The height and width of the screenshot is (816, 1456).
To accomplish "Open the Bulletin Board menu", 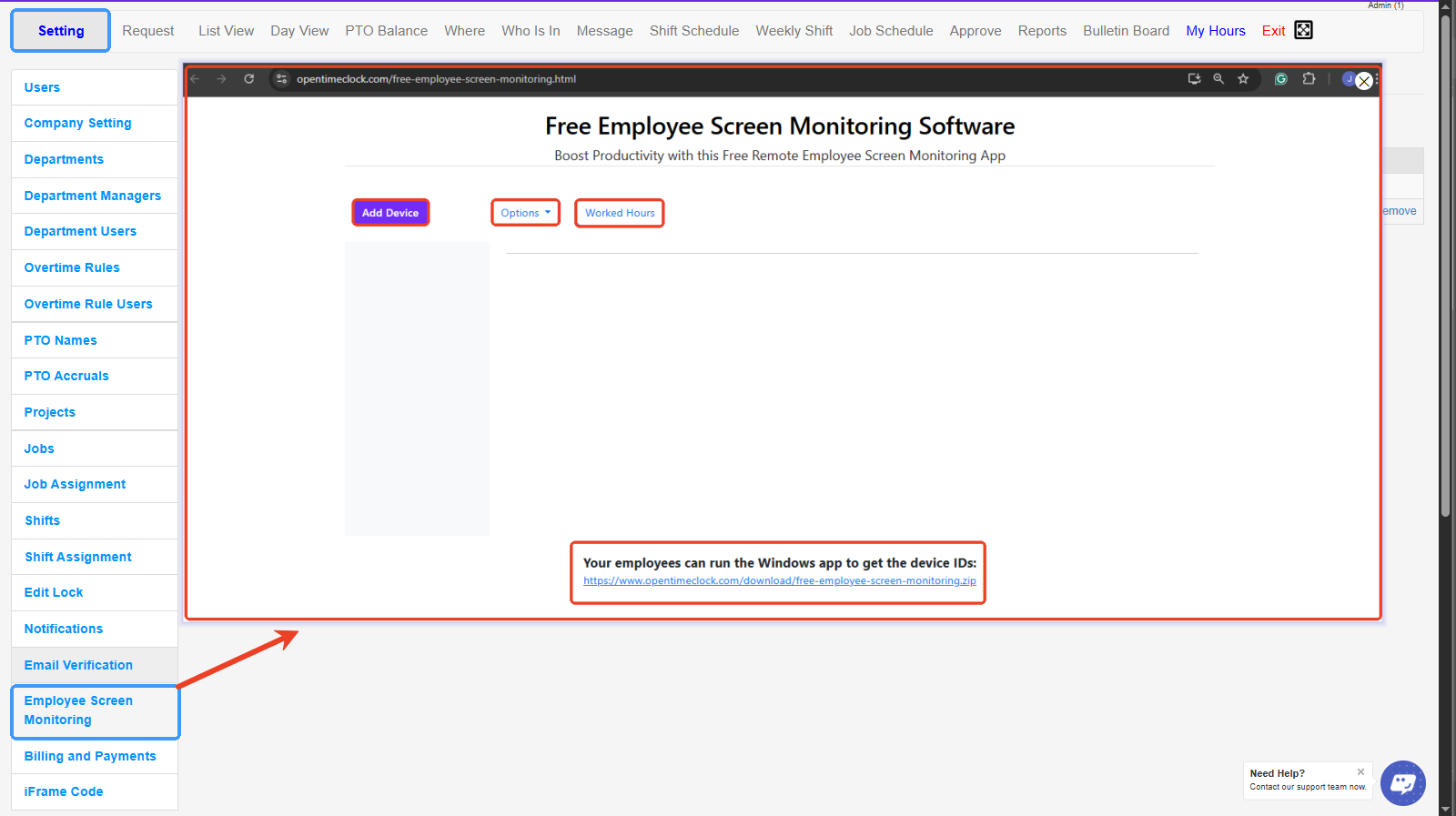I will click(1126, 31).
